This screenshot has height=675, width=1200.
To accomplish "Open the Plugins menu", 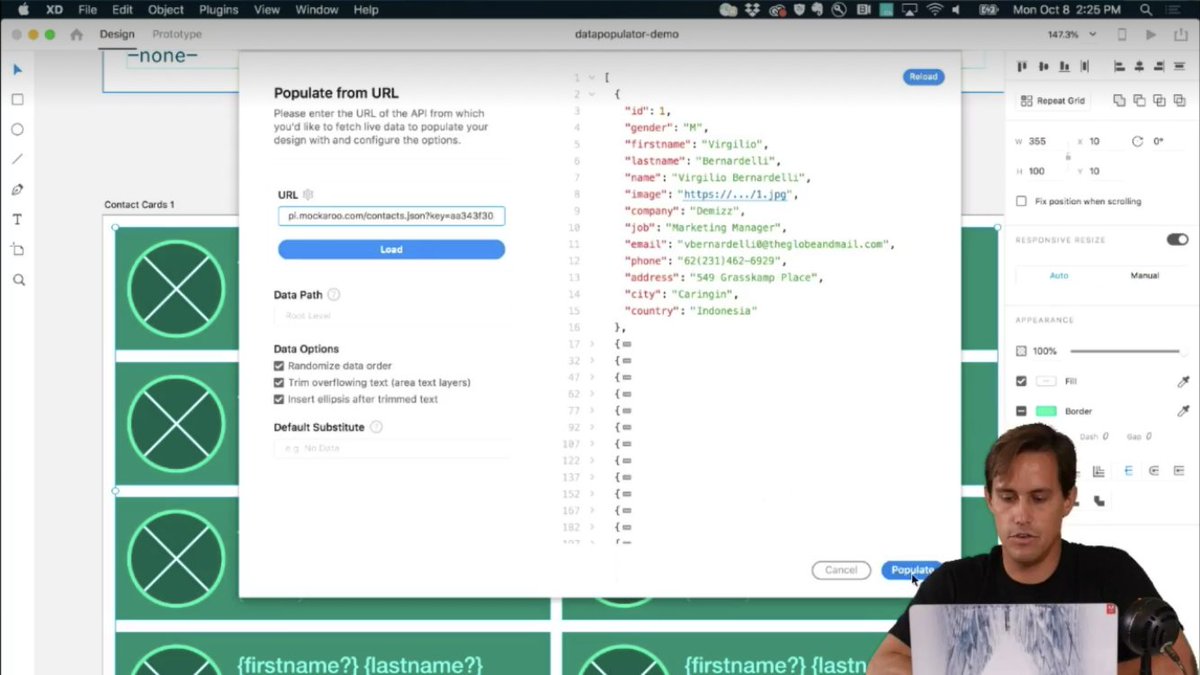I will pyautogui.click(x=219, y=10).
